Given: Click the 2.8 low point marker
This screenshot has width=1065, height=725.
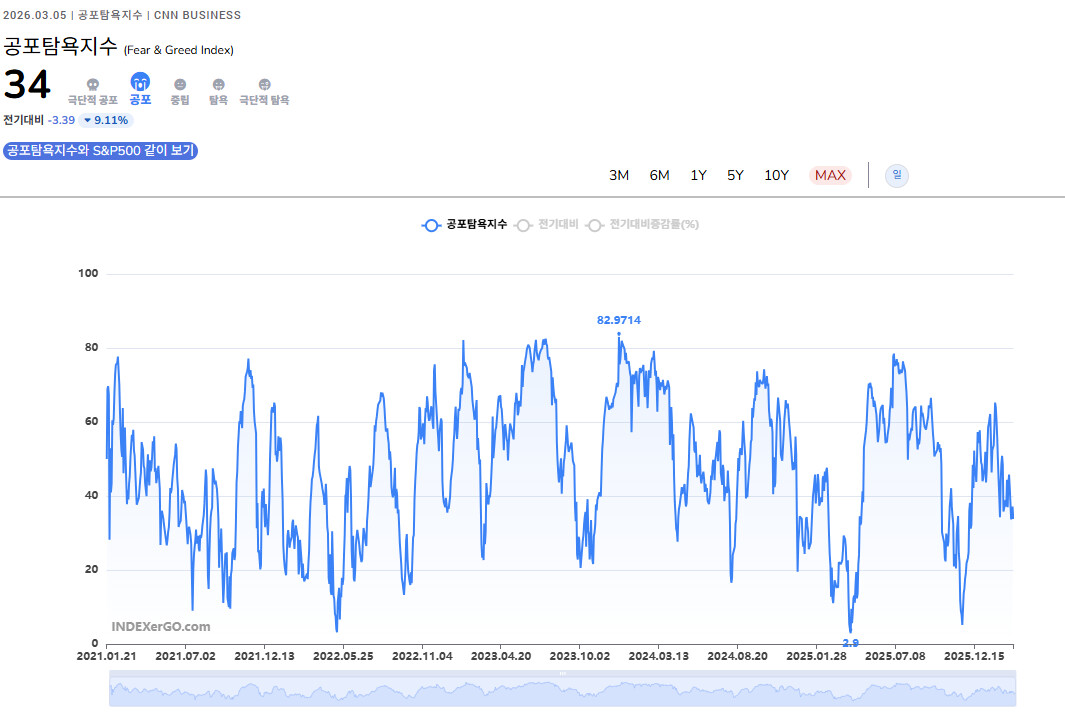Looking at the screenshot, I should click(851, 632).
